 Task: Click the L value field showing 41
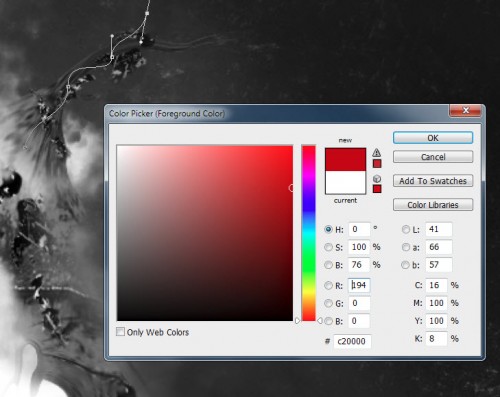pos(439,229)
